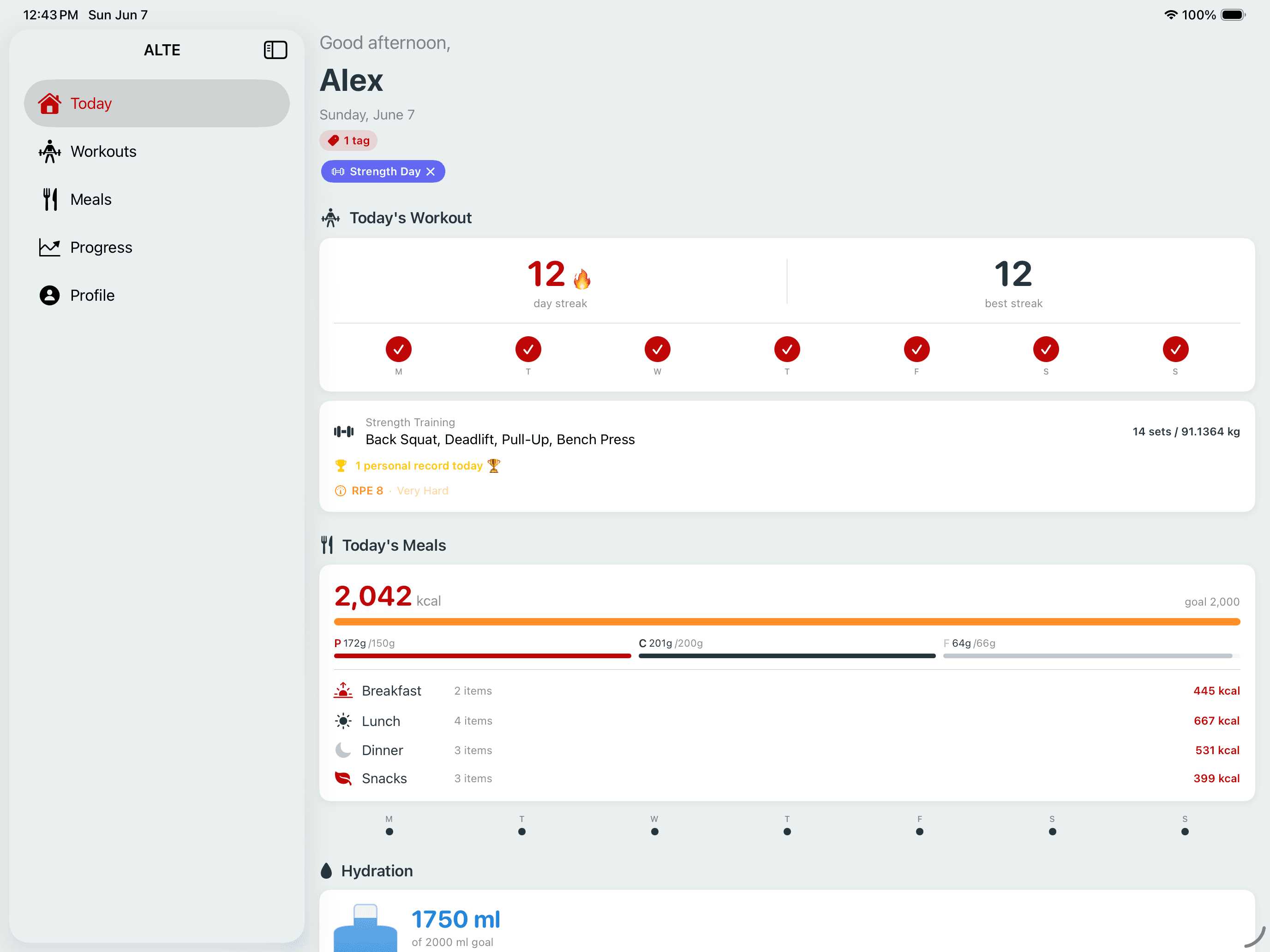Go to the Workouts section

tap(156, 151)
